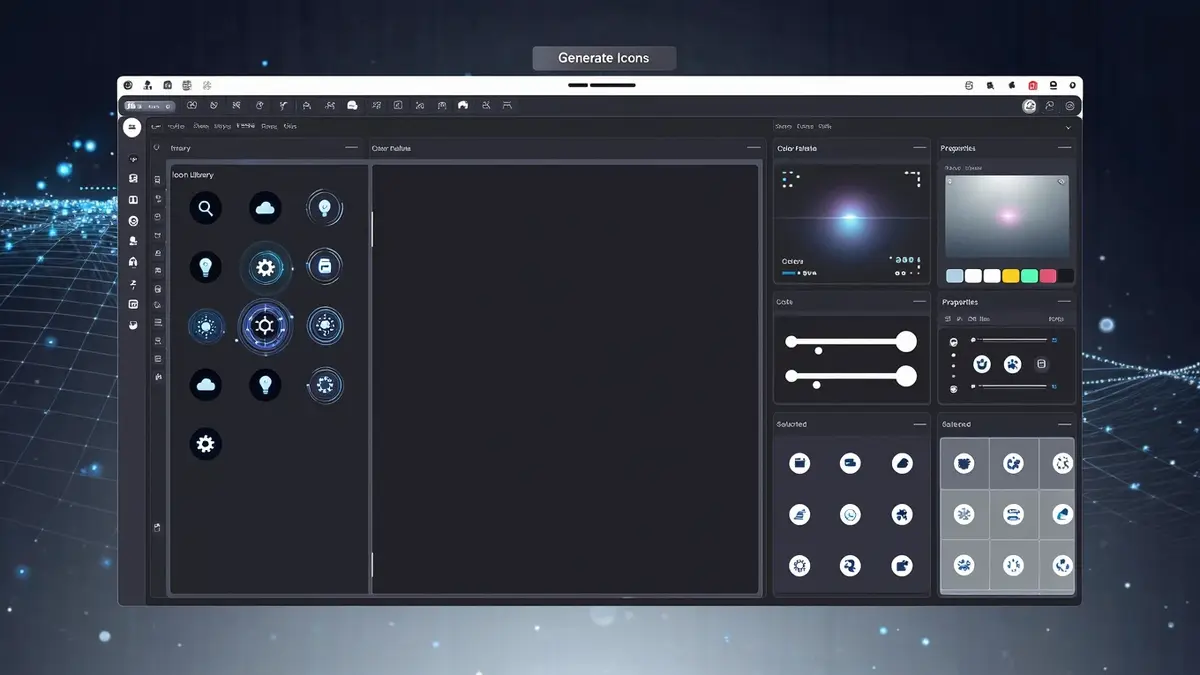Click the Generate Icons button
The width and height of the screenshot is (1200, 675).
point(604,58)
